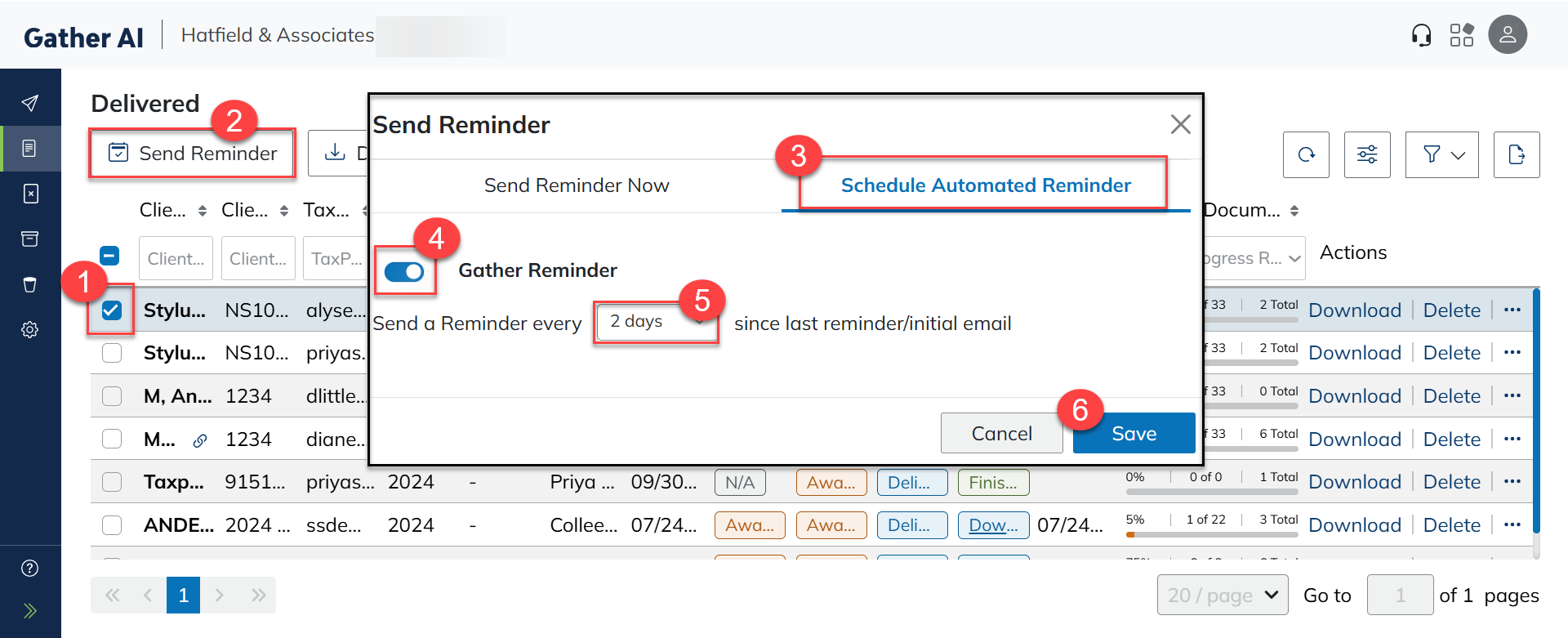Uncheck the first Stylu row checkbox

pyautogui.click(x=111, y=309)
